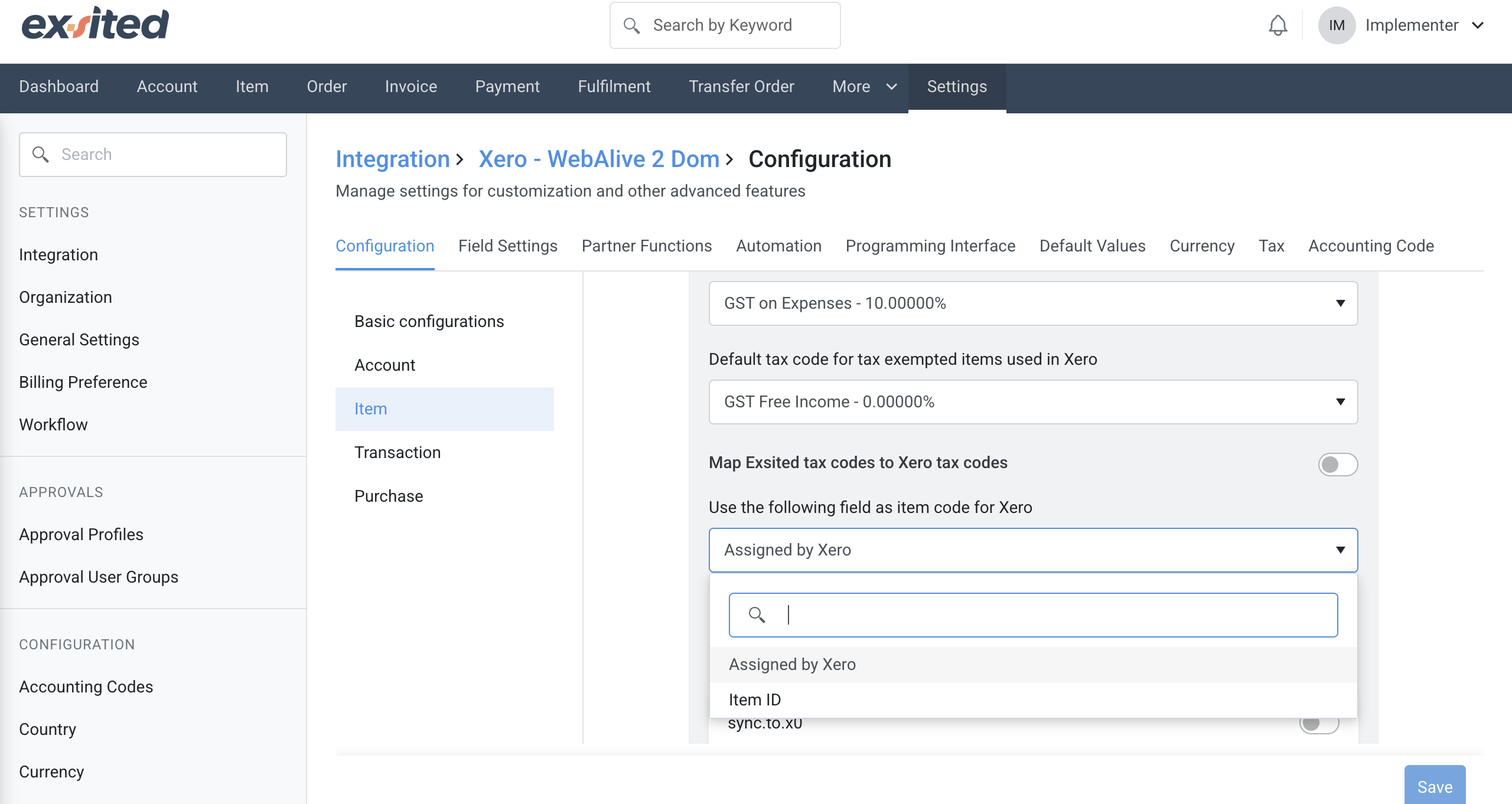1512x804 pixels.
Task: Click the sidebar search magnifier icon
Action: 40,155
